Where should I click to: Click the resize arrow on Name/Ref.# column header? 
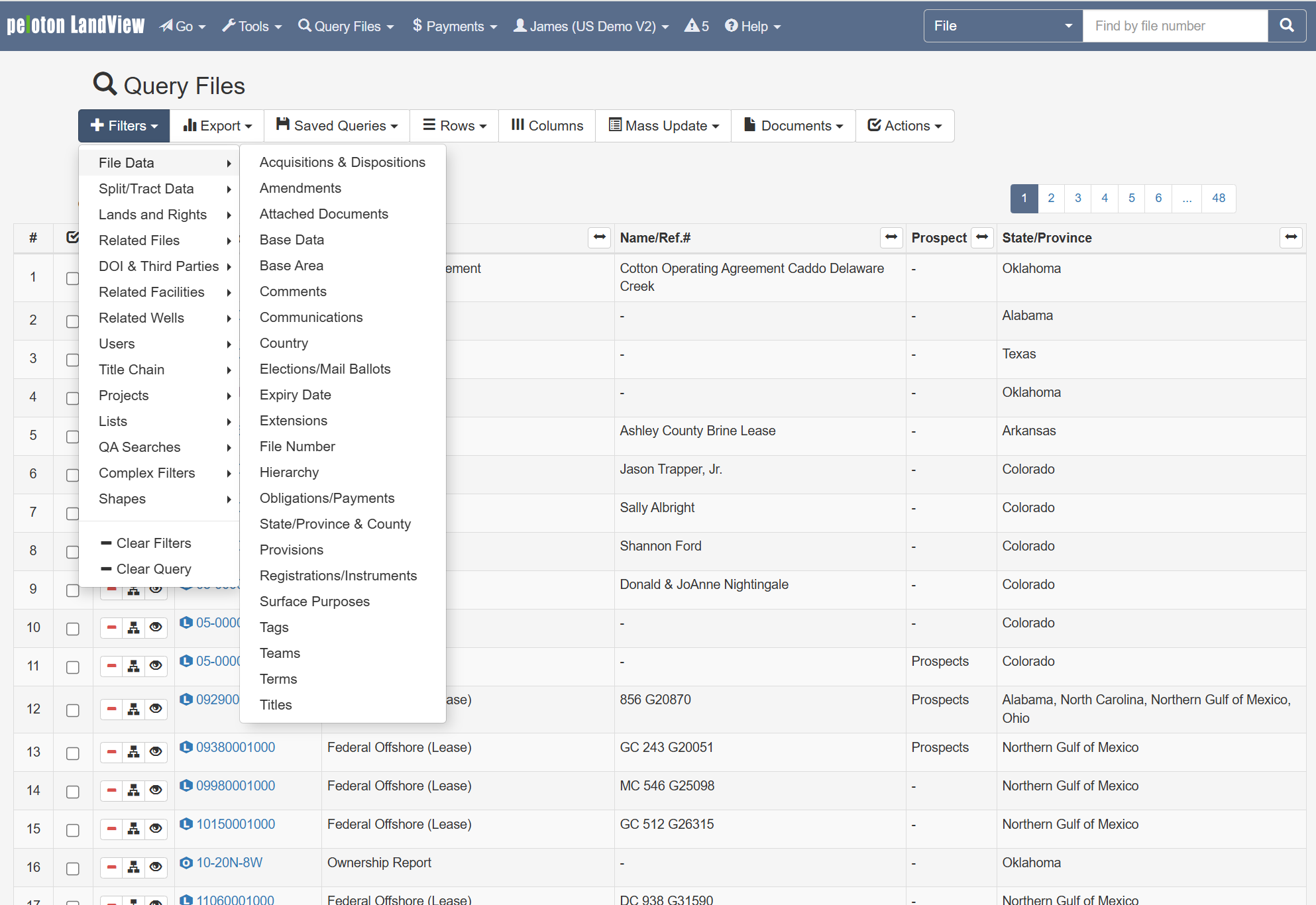point(891,238)
